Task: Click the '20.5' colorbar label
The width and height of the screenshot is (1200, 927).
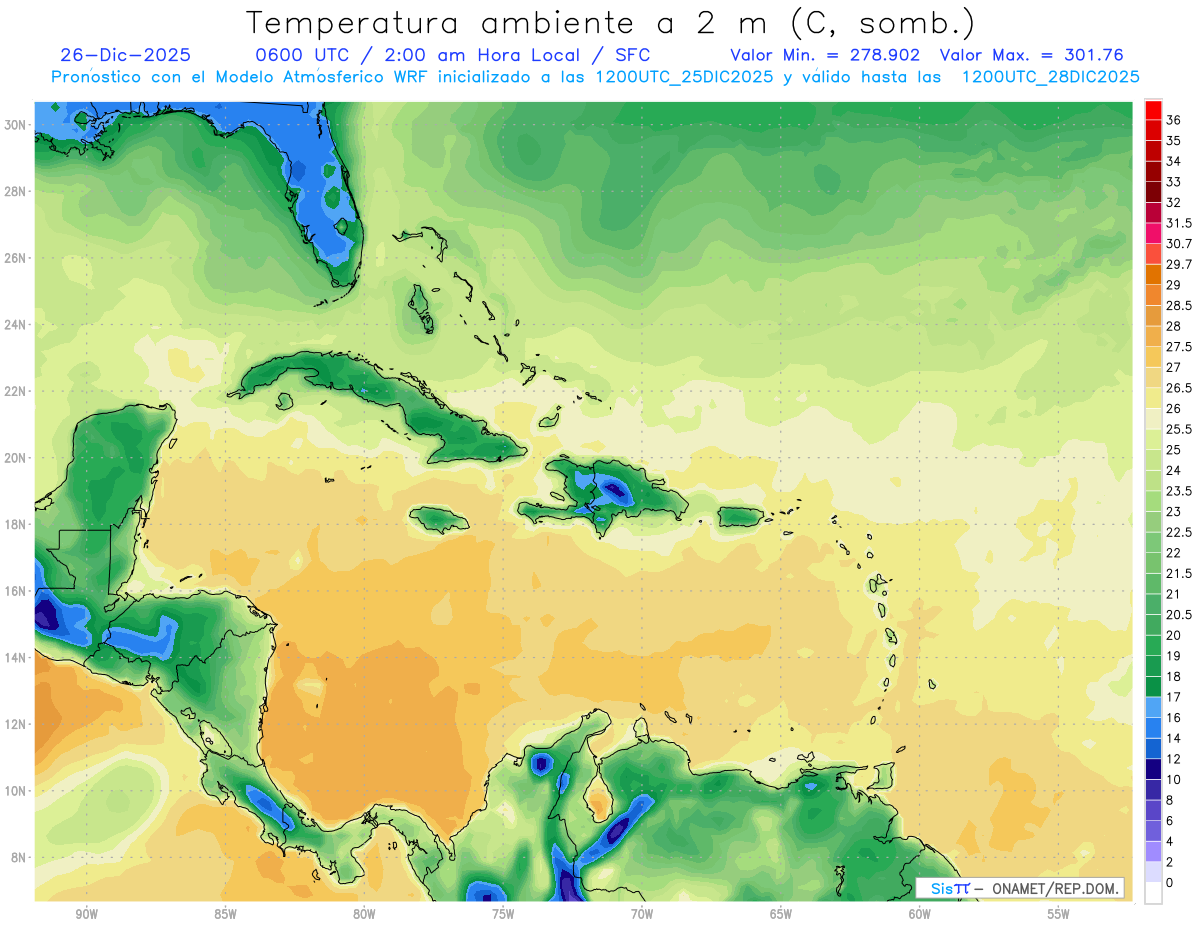Action: coord(1179,615)
